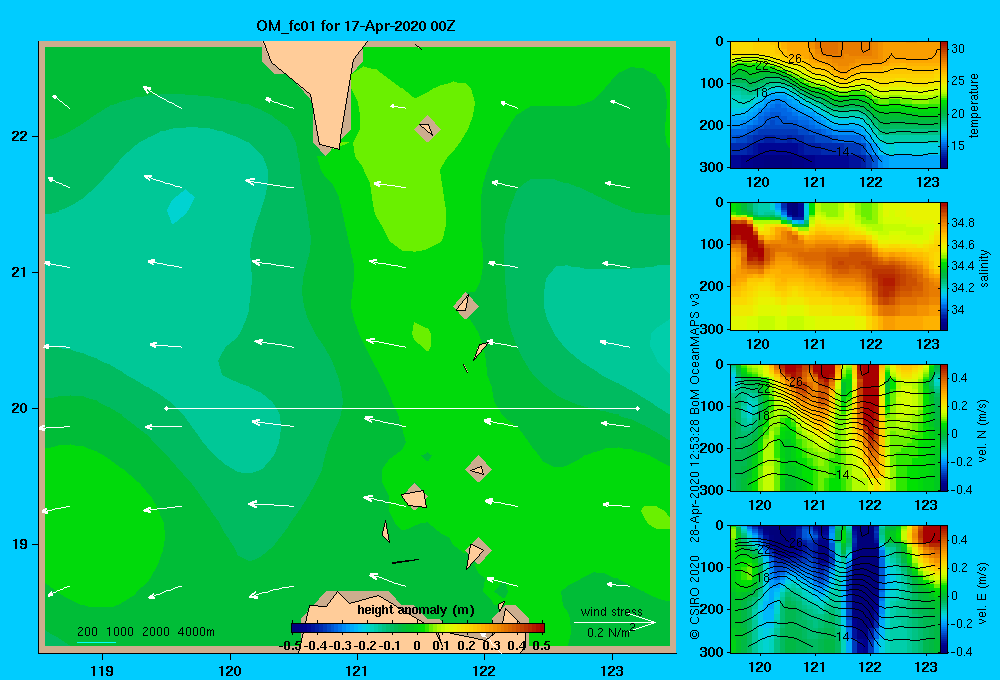Click longitude label 119 on the map axis
The width and height of the screenshot is (1000, 680).
tap(102, 670)
